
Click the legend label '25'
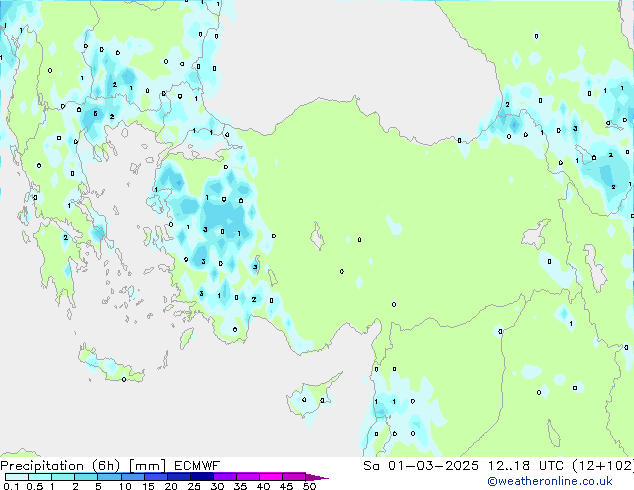194,486
